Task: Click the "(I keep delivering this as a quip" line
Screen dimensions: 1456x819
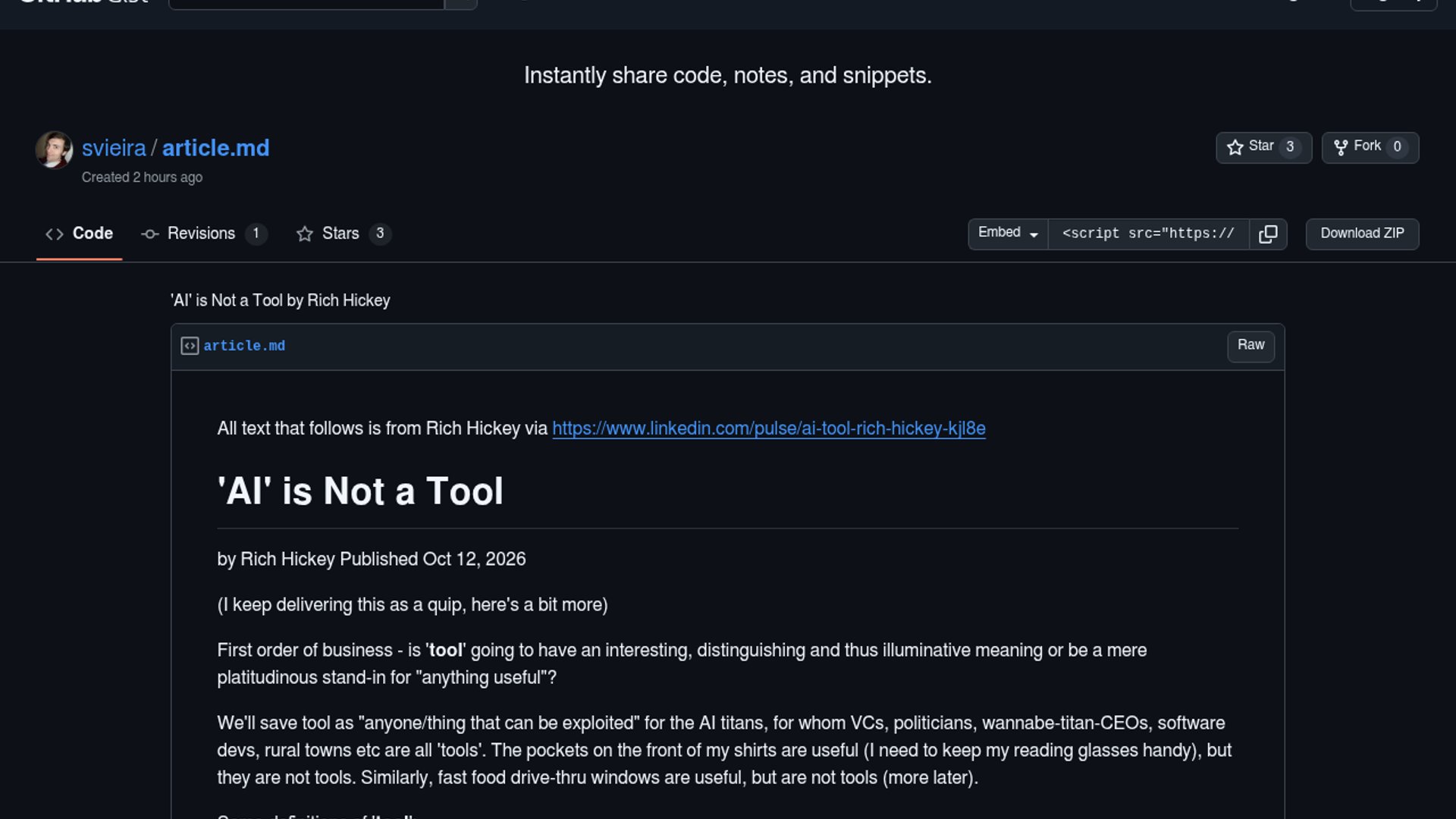Action: click(413, 604)
